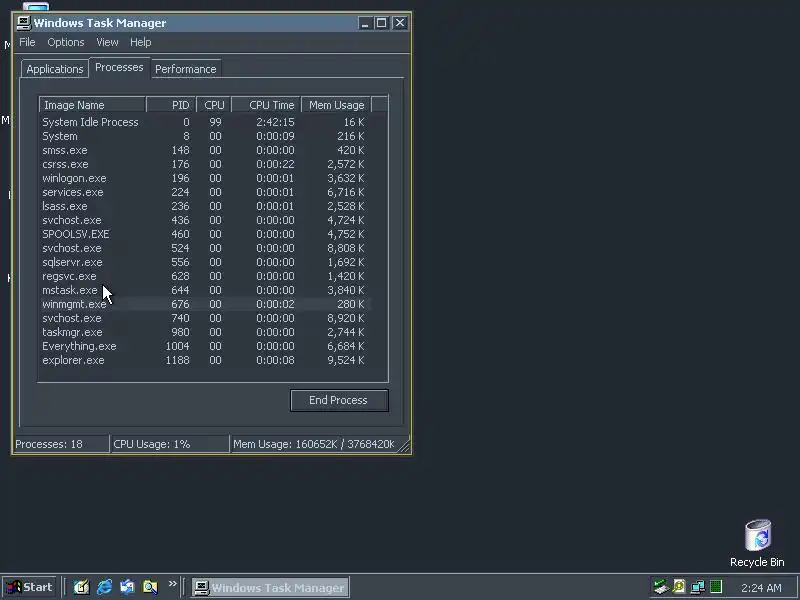Click PID value 1188
This screenshot has height=600, width=800.
(178, 360)
